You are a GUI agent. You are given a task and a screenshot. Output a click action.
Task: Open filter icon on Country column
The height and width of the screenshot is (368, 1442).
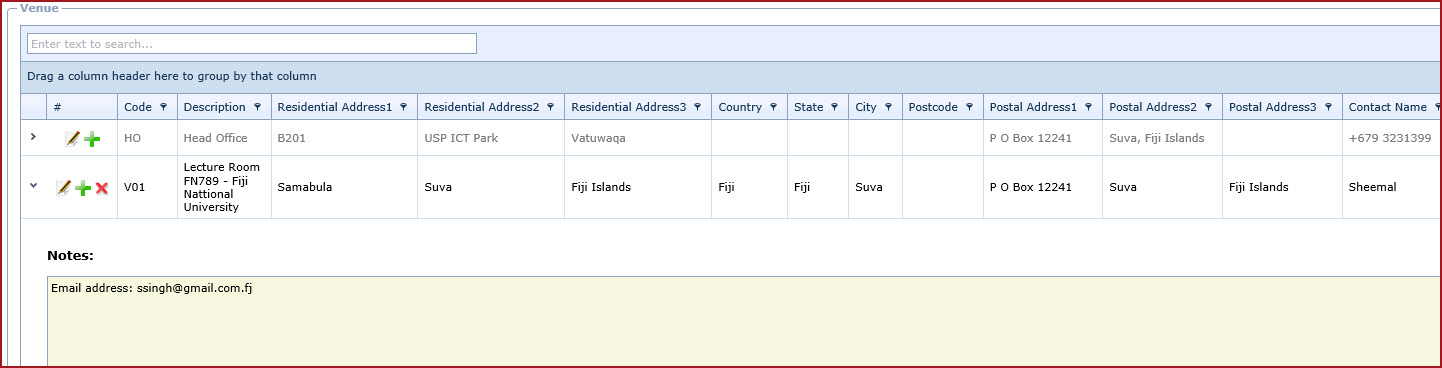[773, 107]
